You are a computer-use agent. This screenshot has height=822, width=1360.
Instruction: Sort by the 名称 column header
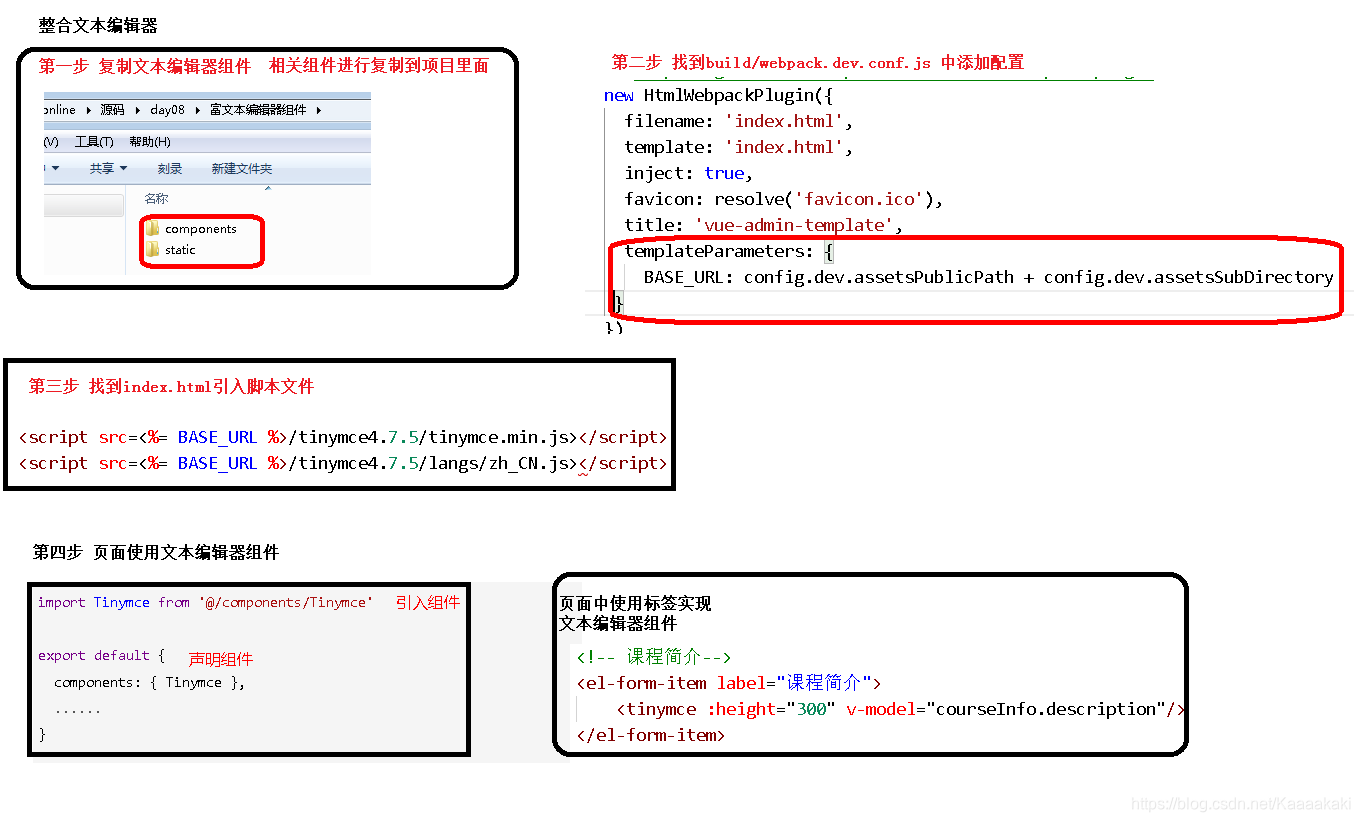click(156, 199)
